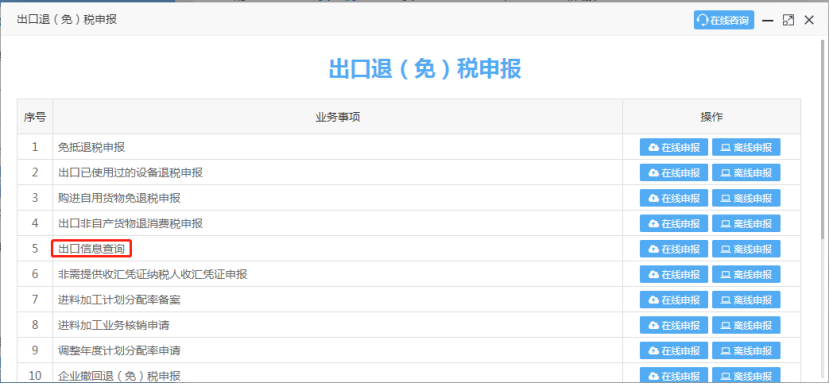Close the 出口退(免)税申报 window
The height and width of the screenshot is (384, 830).
click(x=809, y=20)
